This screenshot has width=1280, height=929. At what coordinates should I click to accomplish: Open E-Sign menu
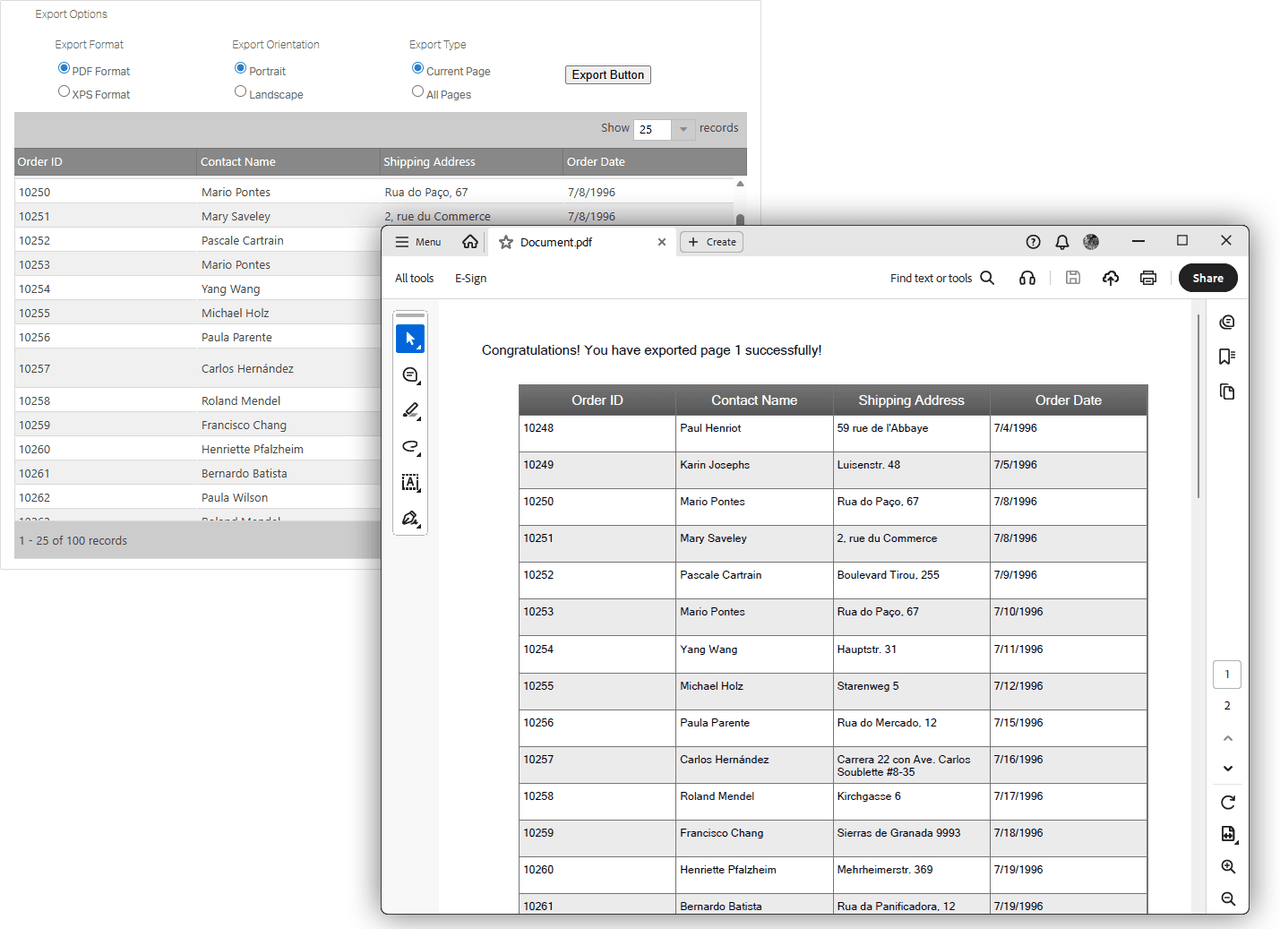(471, 278)
